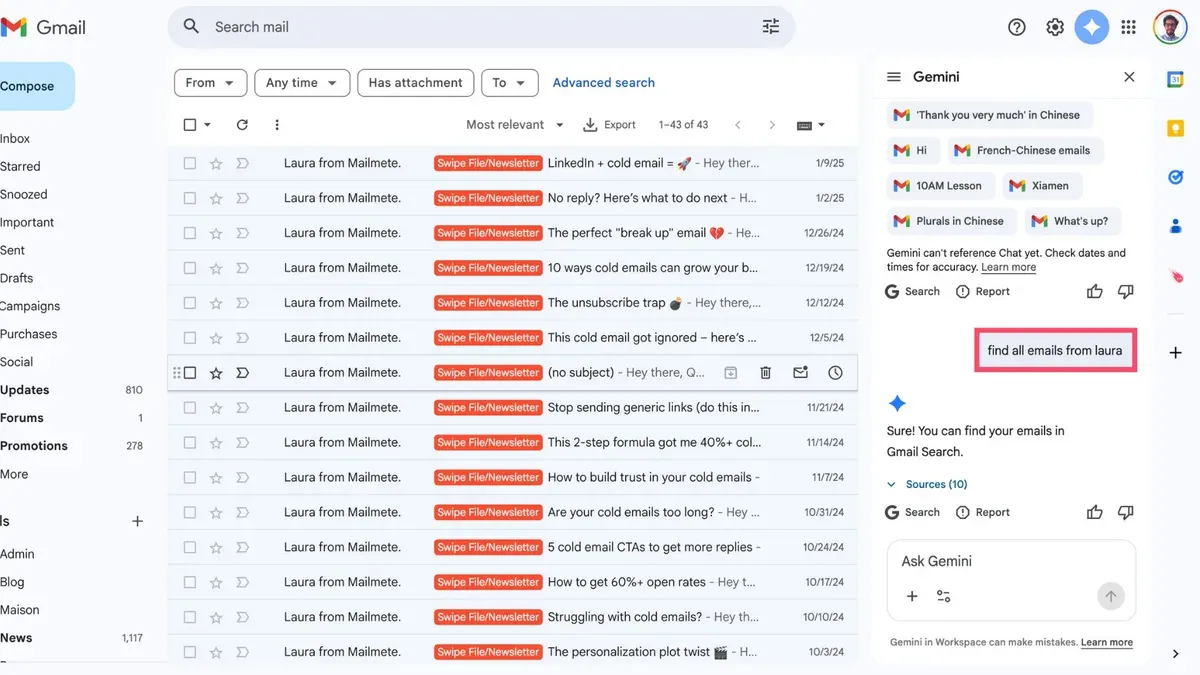This screenshot has height=675, width=1200.
Task: Click Get add-ons plus icon
Action: coord(1176,353)
